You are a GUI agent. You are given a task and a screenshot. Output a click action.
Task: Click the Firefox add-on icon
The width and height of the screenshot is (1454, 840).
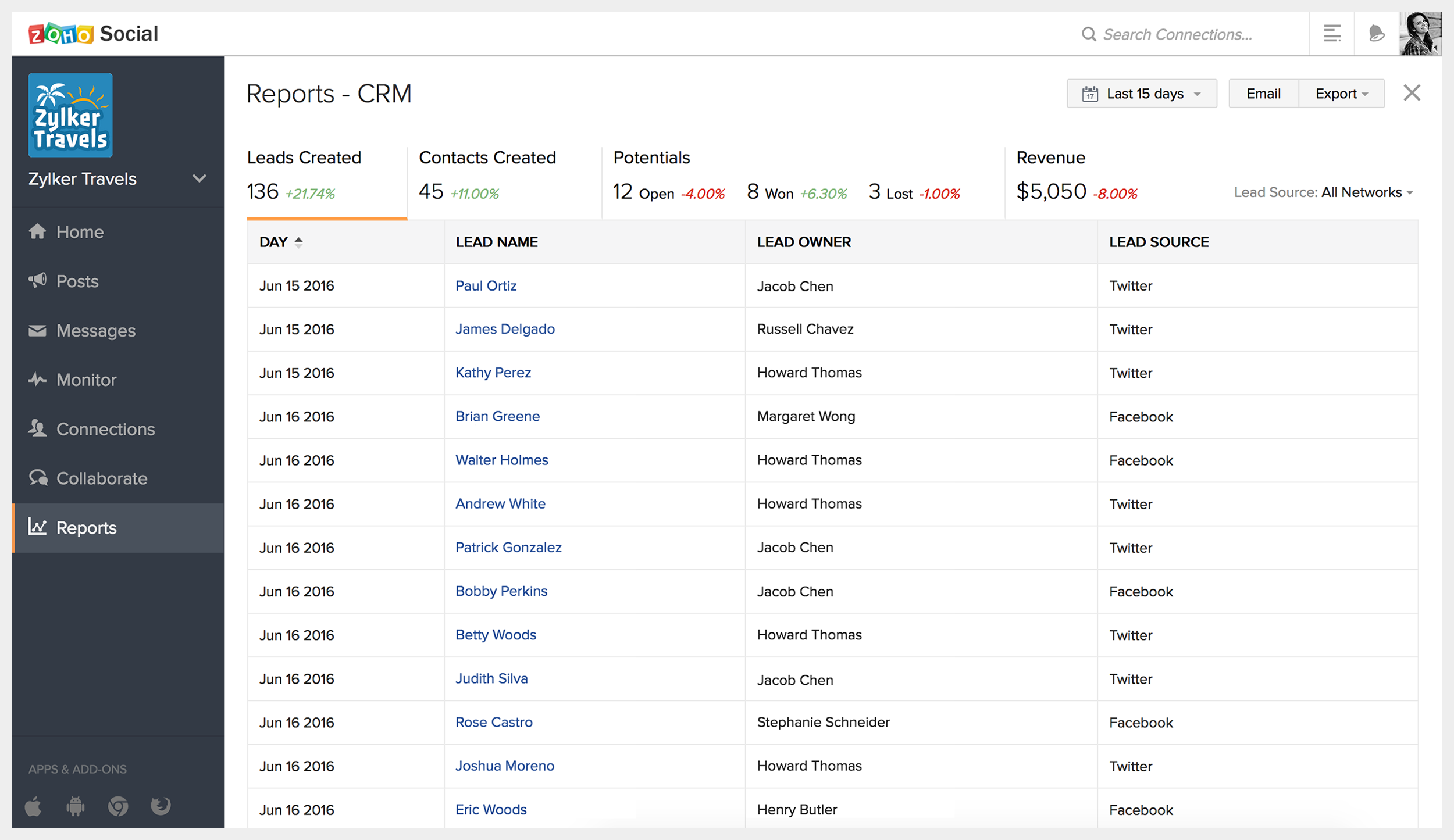[161, 806]
